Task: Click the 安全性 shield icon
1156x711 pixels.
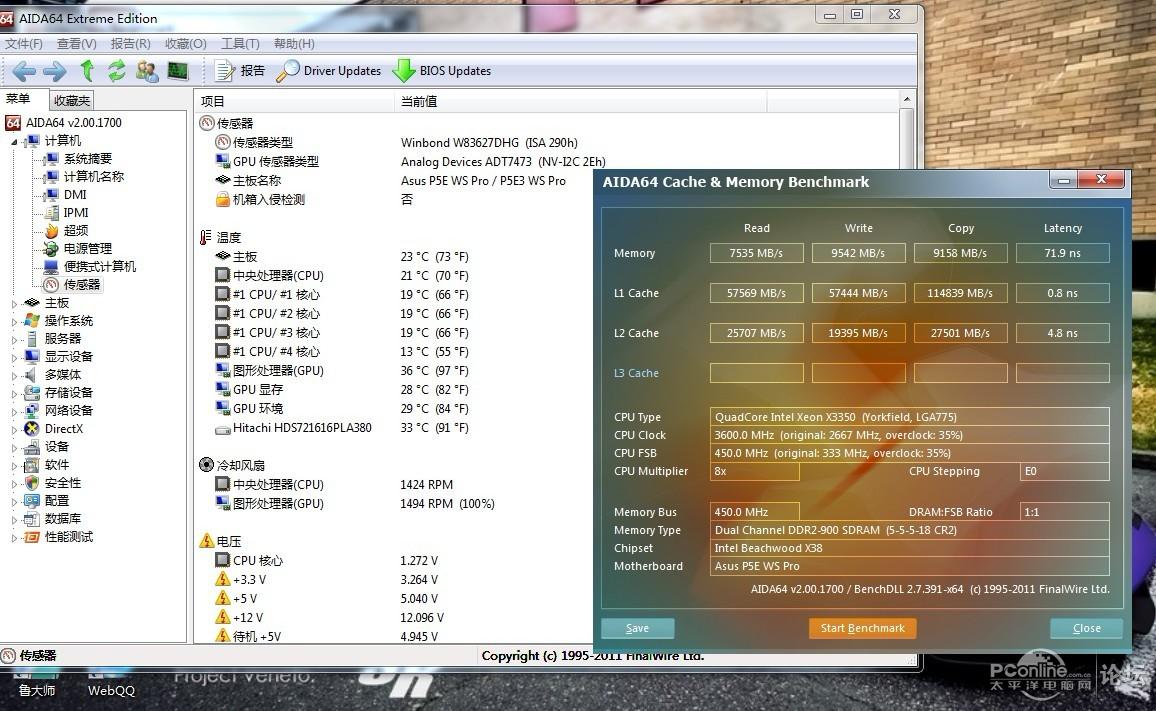Action: pos(32,483)
